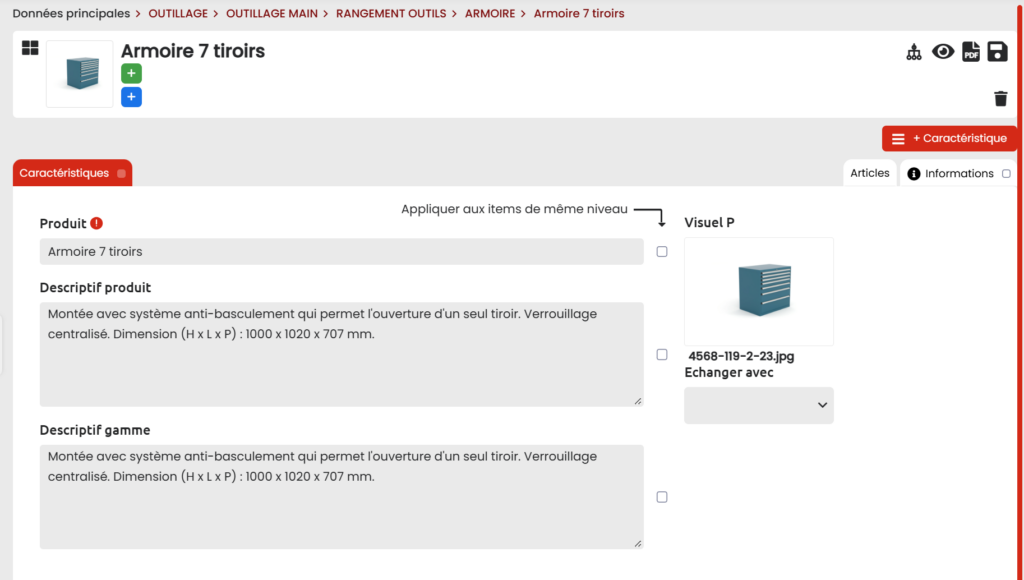Click the + Caractéristique button
Image resolution: width=1024 pixels, height=580 pixels.
pyautogui.click(x=949, y=139)
